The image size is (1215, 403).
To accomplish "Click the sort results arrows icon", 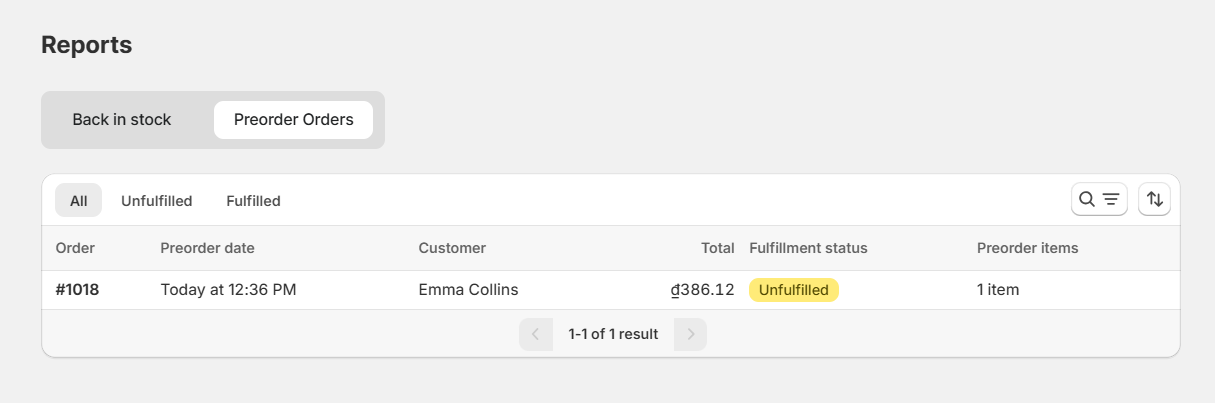I will pyautogui.click(x=1154, y=199).
